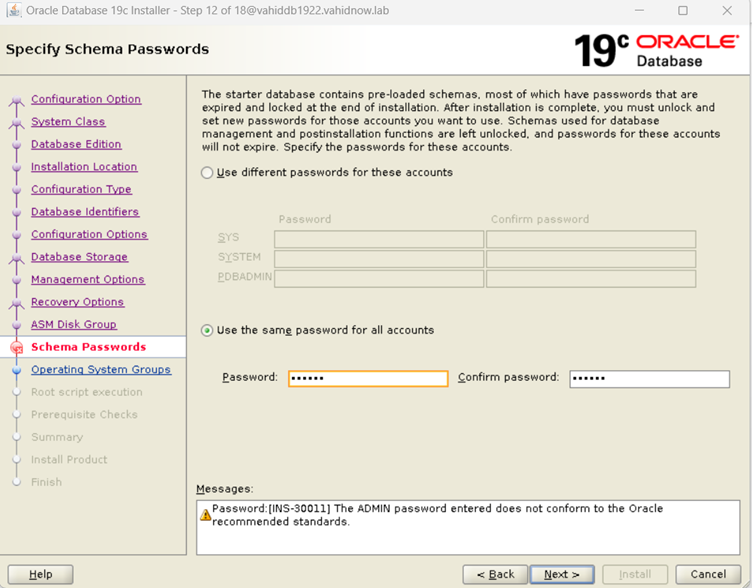Screen dimensions: 752x588
Task: Open Database Identifiers step
Action: [85, 212]
